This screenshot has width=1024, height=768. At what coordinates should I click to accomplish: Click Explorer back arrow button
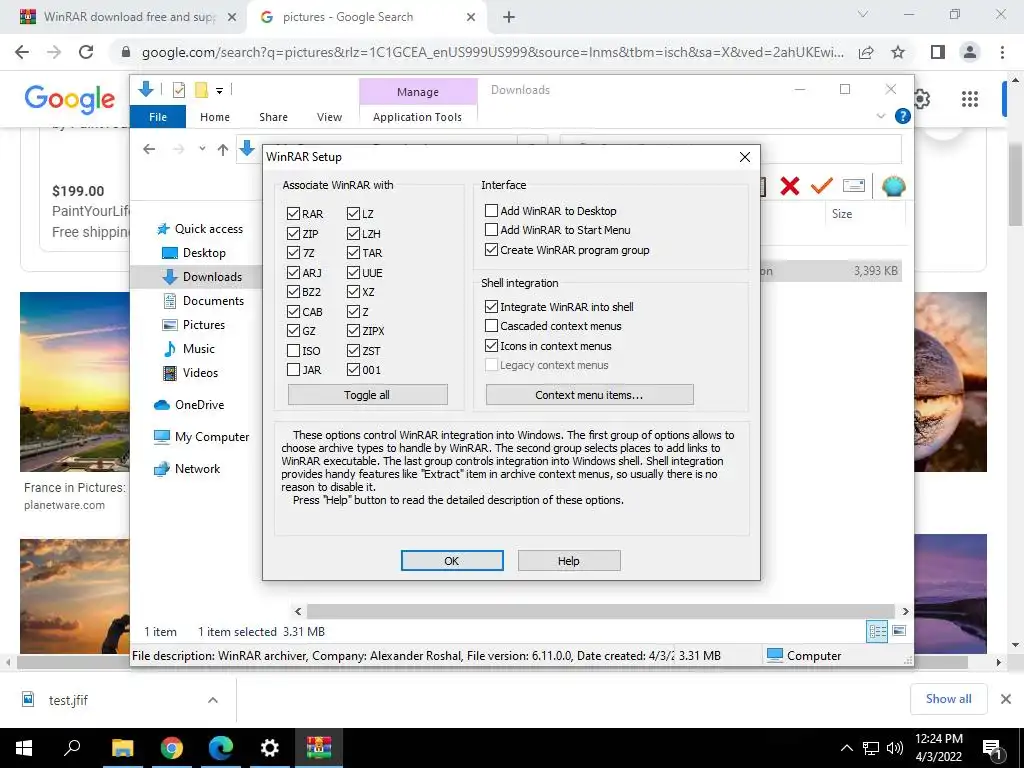pos(149,150)
